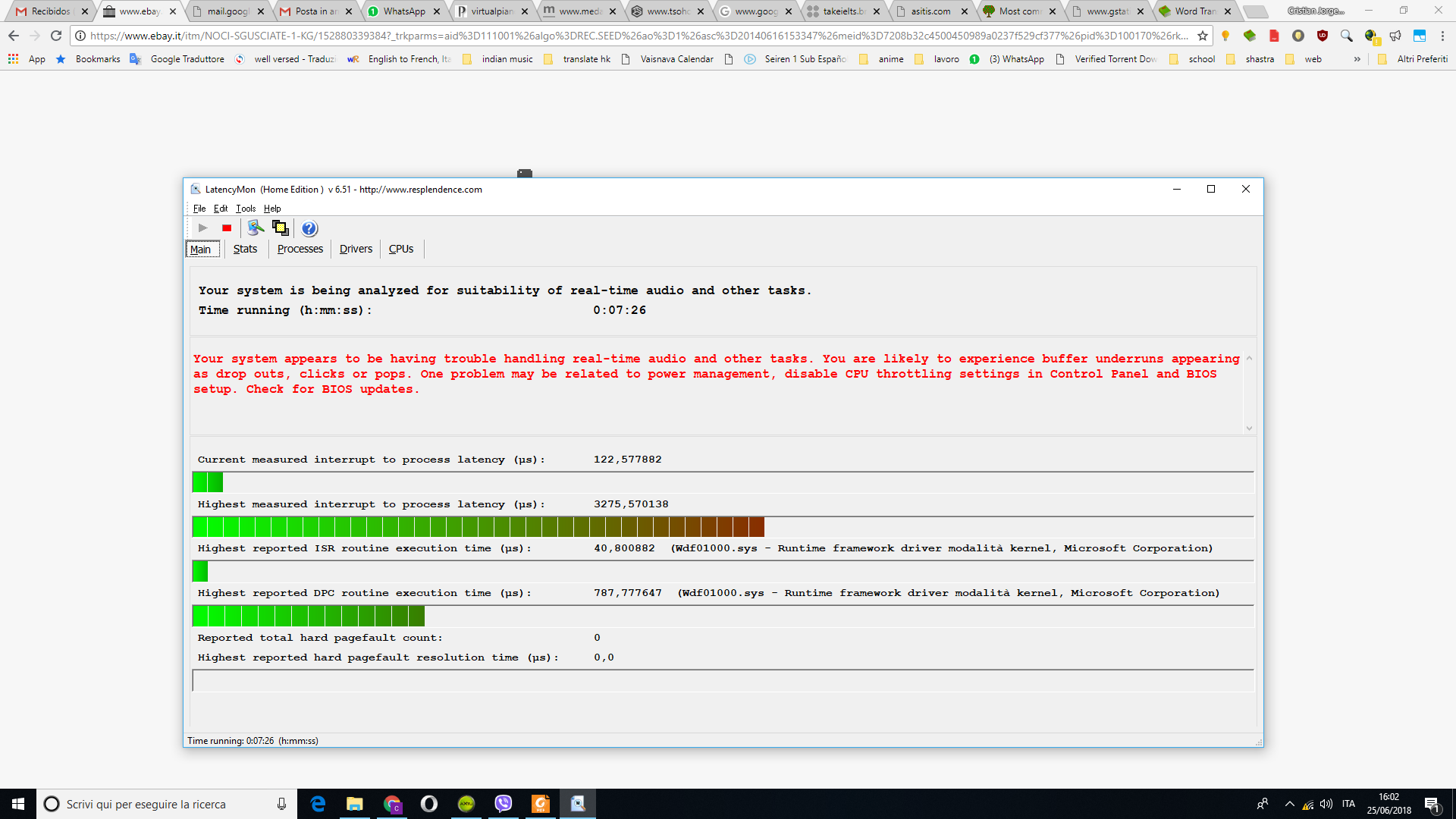Open the Processes tab
The image size is (1456, 819).
pyautogui.click(x=300, y=249)
